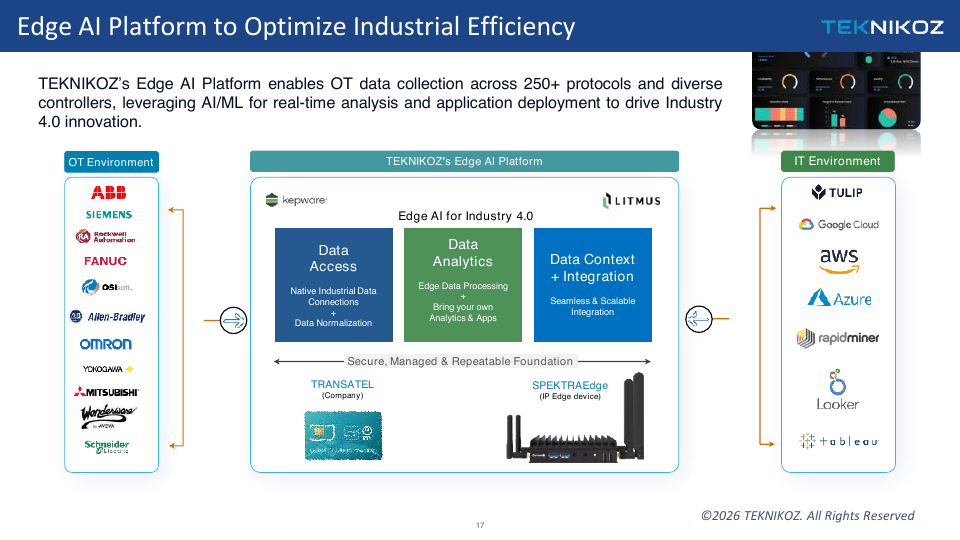Click the Wonderware logo

click(x=108, y=416)
